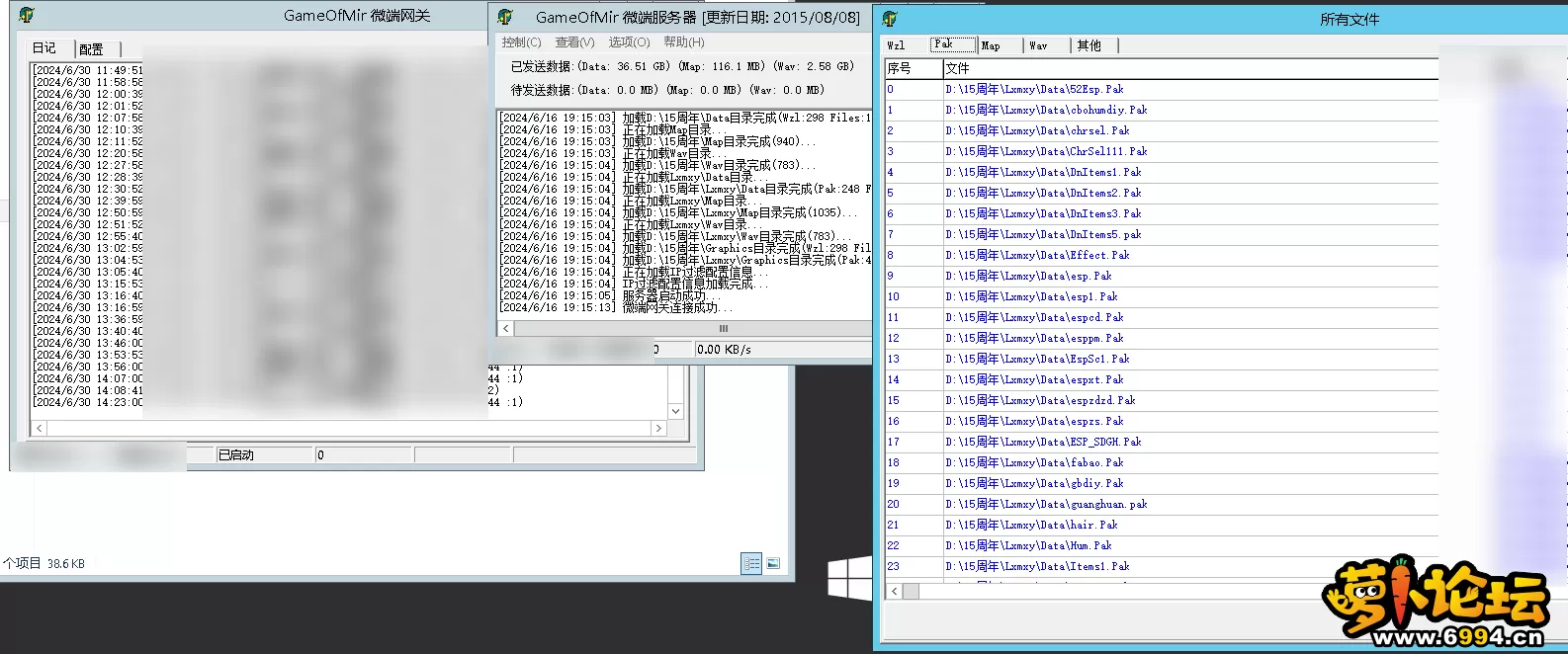Click the 微端服务器 window app icon

tap(505, 17)
